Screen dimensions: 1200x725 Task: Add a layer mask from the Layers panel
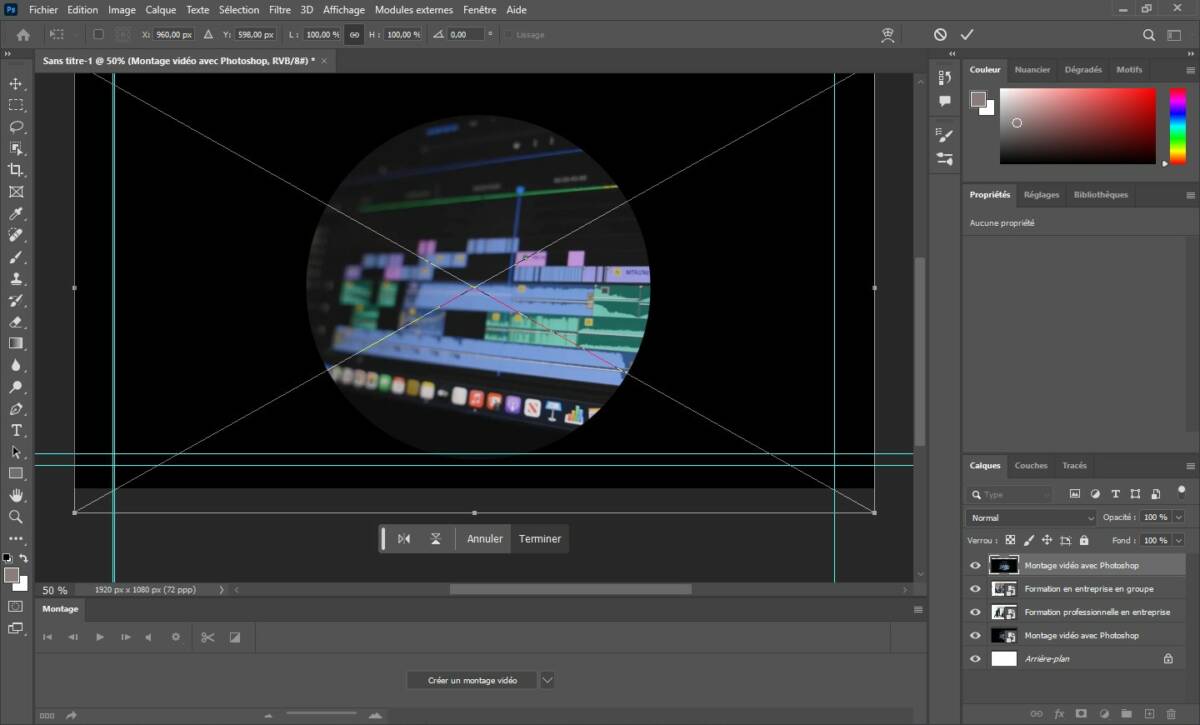click(1083, 713)
